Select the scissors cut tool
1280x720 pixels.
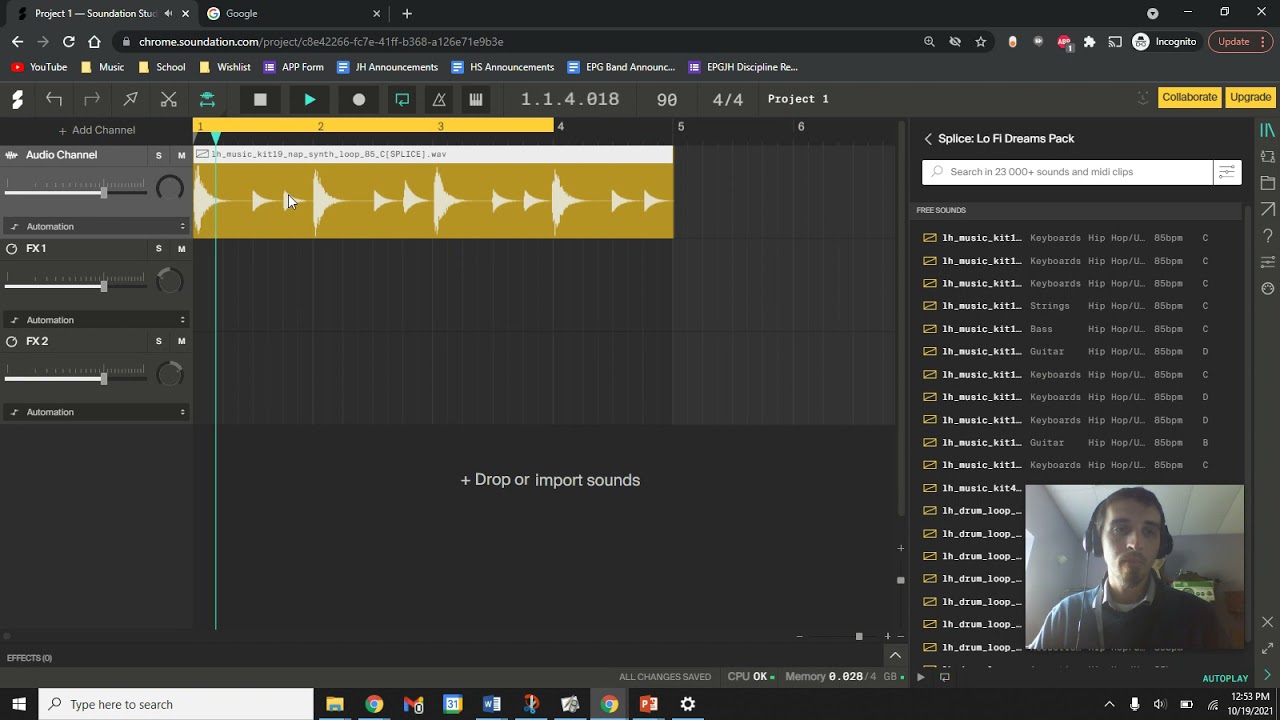168,99
